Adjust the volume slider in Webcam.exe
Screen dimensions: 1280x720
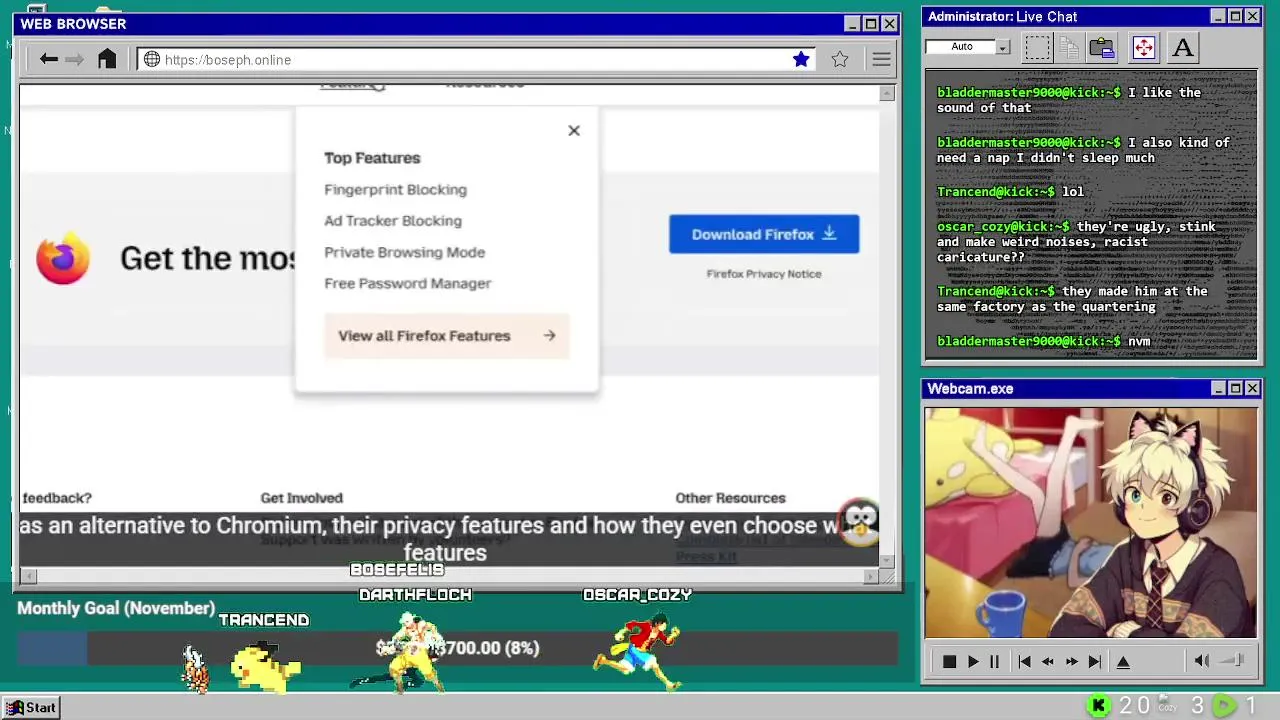[x=1233, y=660]
